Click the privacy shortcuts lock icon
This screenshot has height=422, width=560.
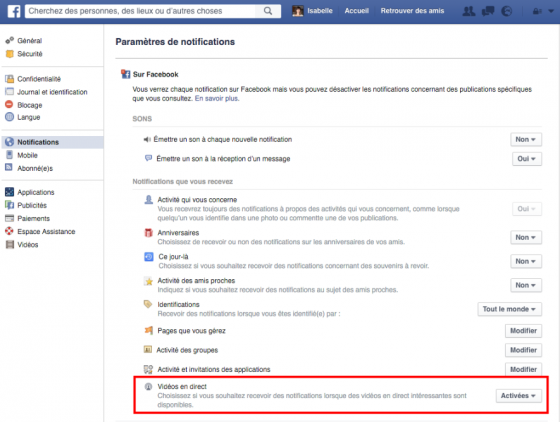click(x=537, y=11)
